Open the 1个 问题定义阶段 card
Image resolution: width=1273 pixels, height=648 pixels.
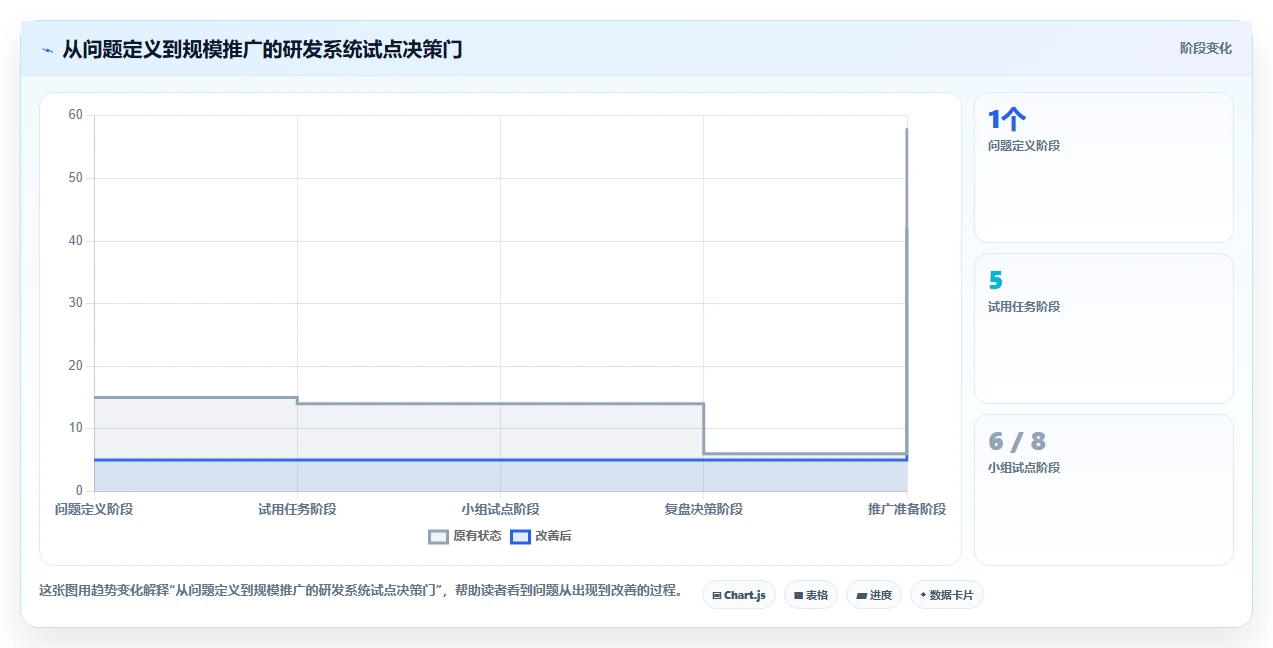[x=1104, y=167]
